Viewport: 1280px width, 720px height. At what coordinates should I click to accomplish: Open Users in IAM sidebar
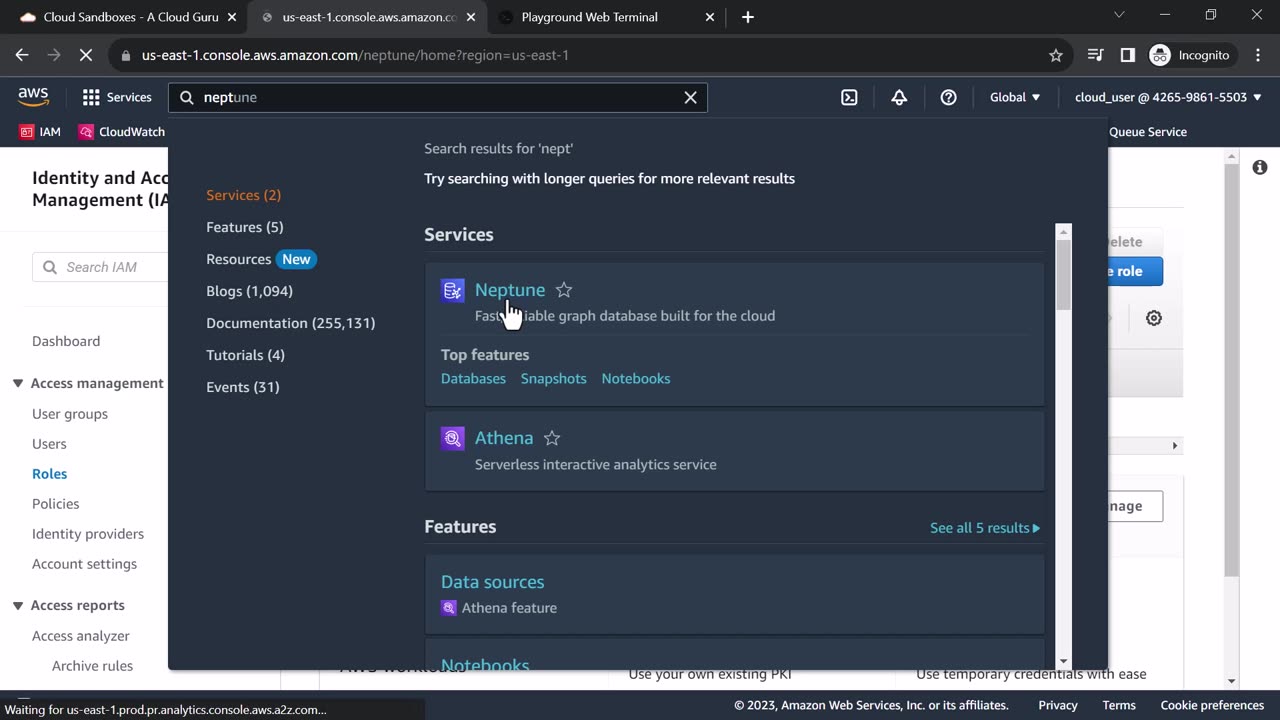coord(49,444)
